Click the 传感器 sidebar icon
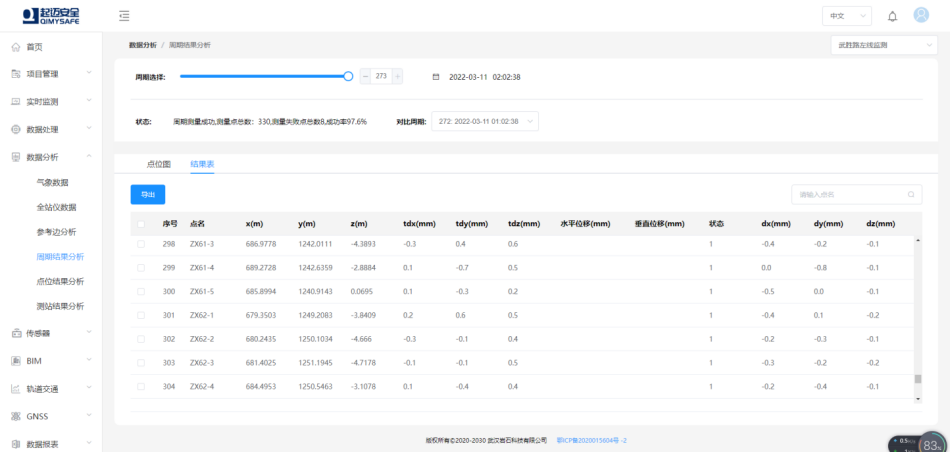The width and height of the screenshot is (950, 452). (16, 333)
